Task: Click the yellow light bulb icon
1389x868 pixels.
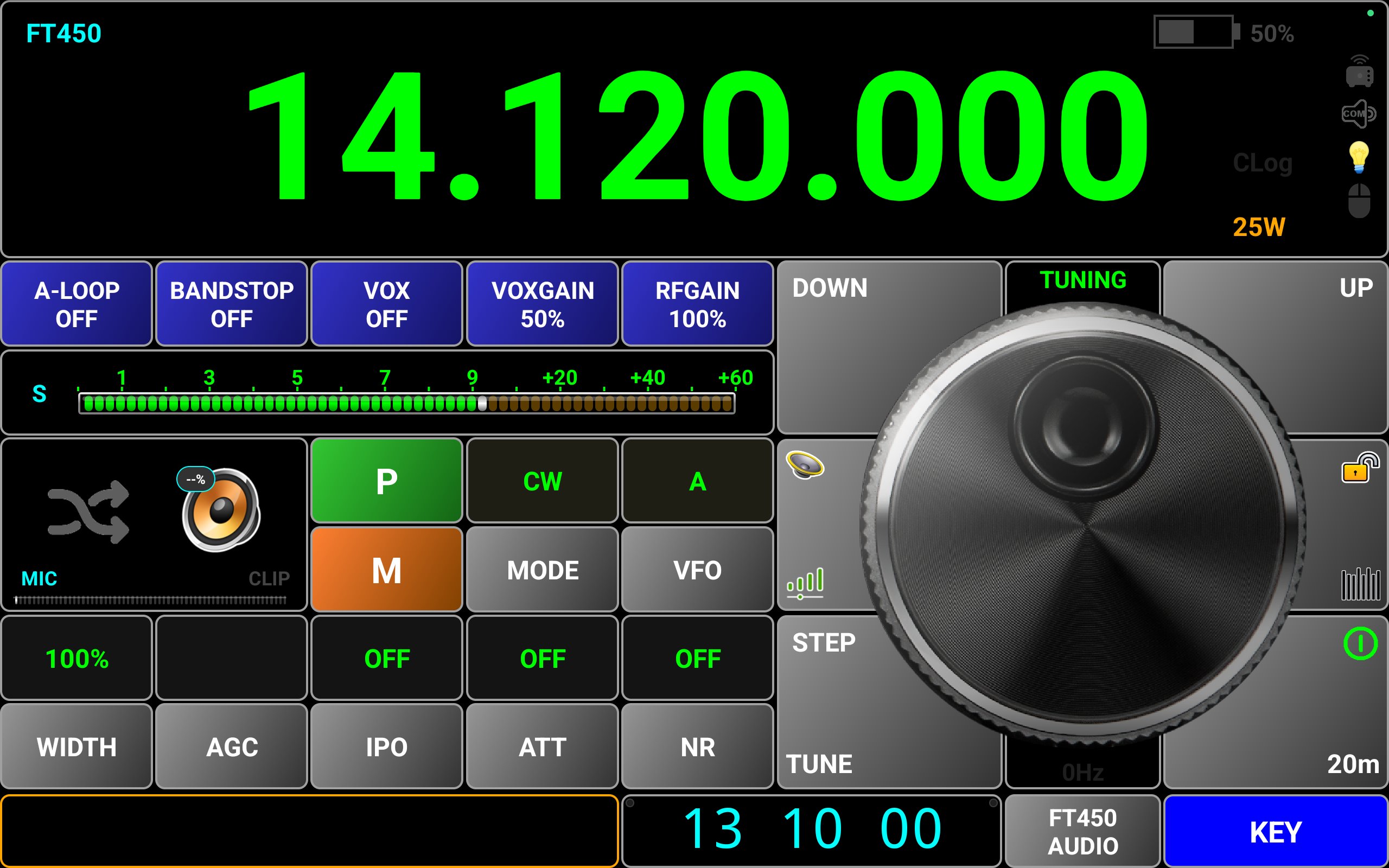Action: 1359,157
